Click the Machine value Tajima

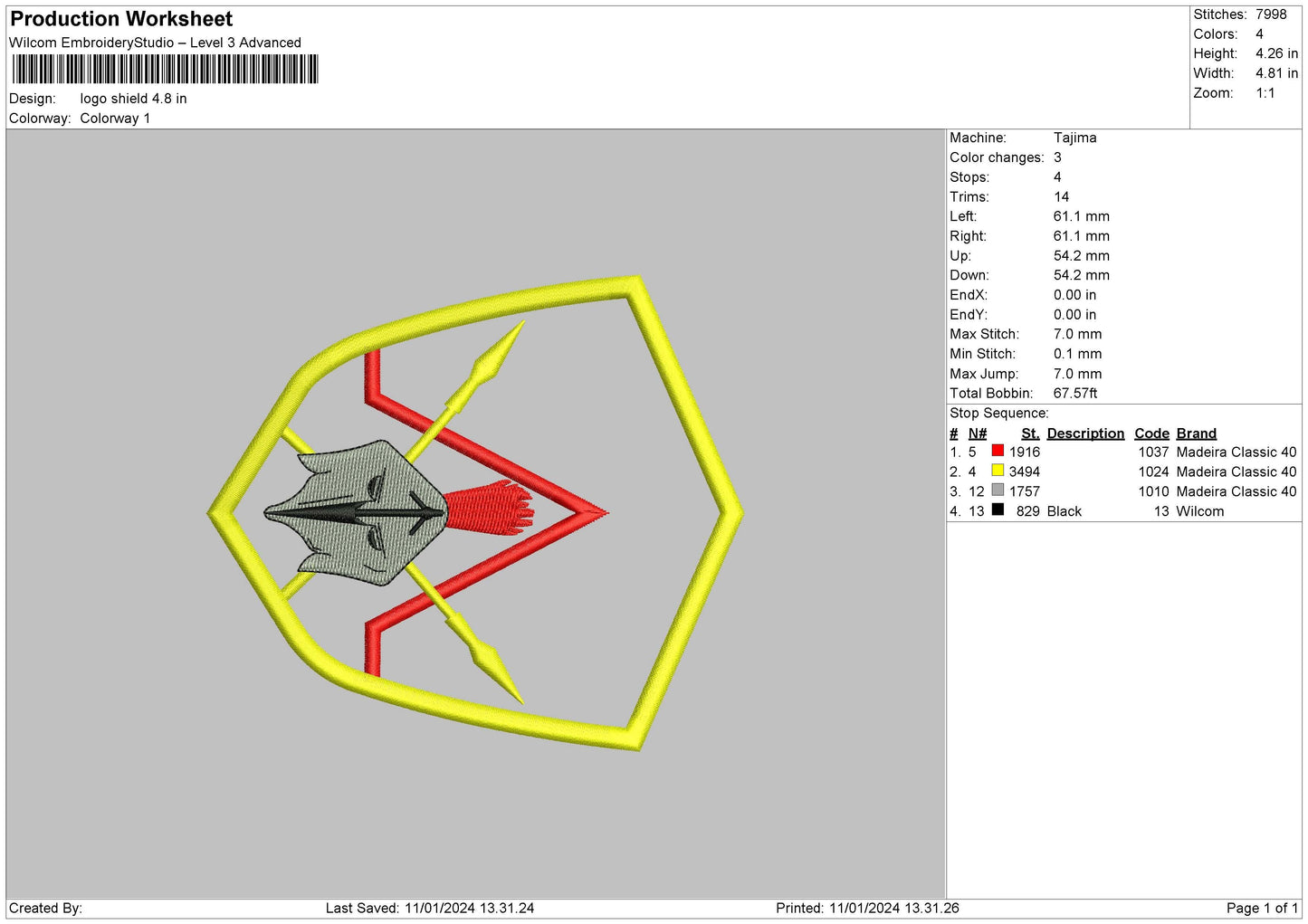(x=1075, y=138)
